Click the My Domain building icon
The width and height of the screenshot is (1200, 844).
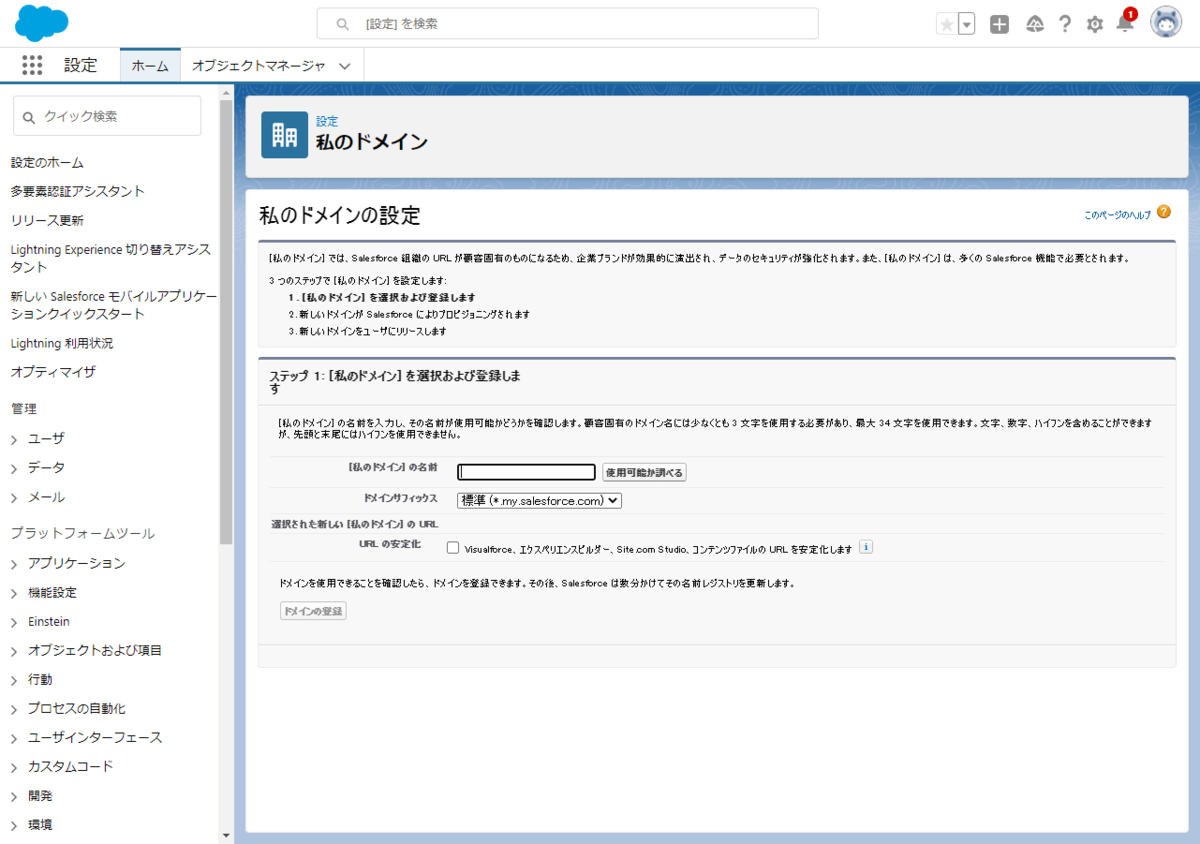coord(284,134)
